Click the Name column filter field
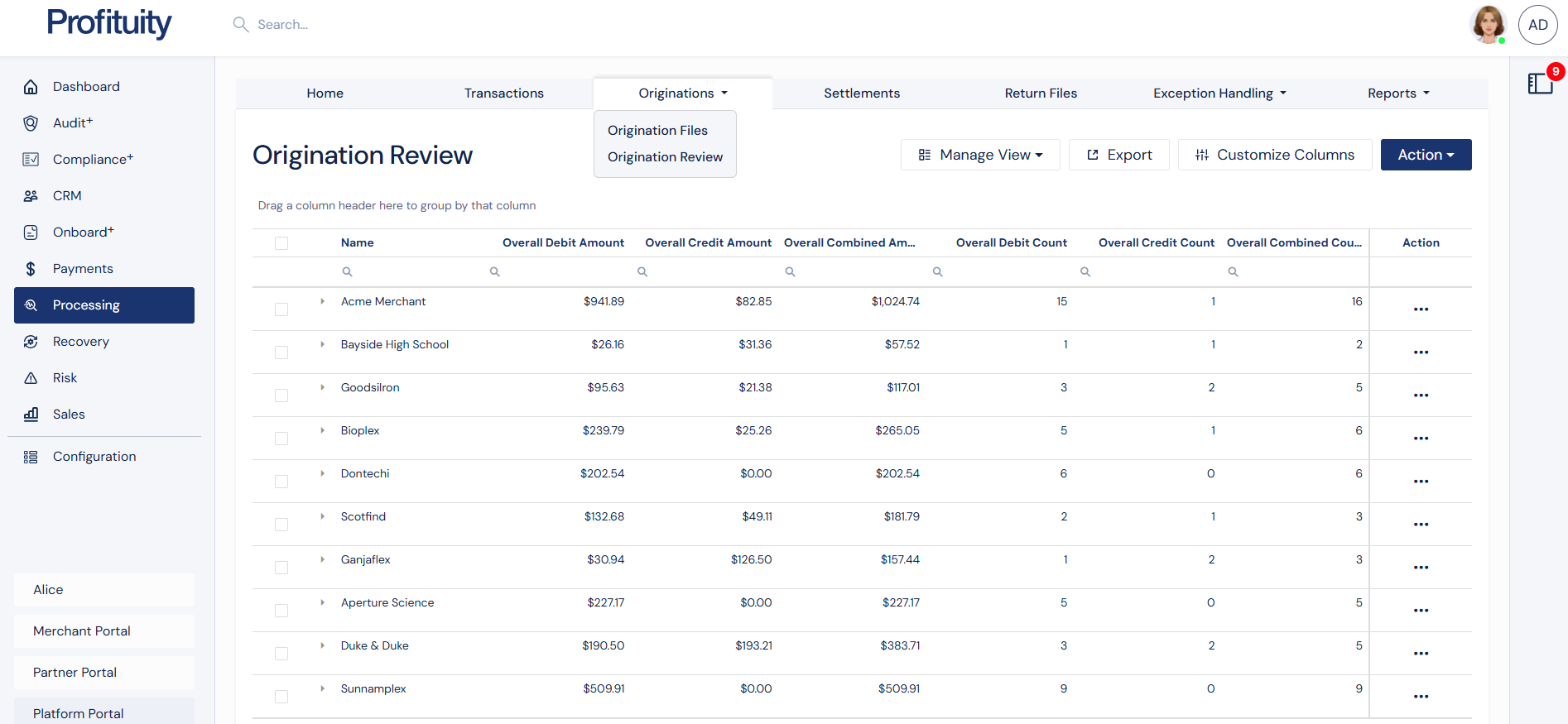Image resolution: width=1568 pixels, height=724 pixels. (x=414, y=271)
